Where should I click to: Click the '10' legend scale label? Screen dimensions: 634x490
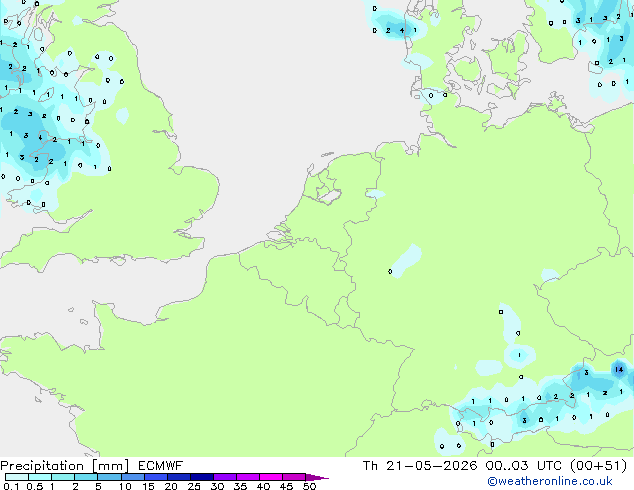[125, 486]
